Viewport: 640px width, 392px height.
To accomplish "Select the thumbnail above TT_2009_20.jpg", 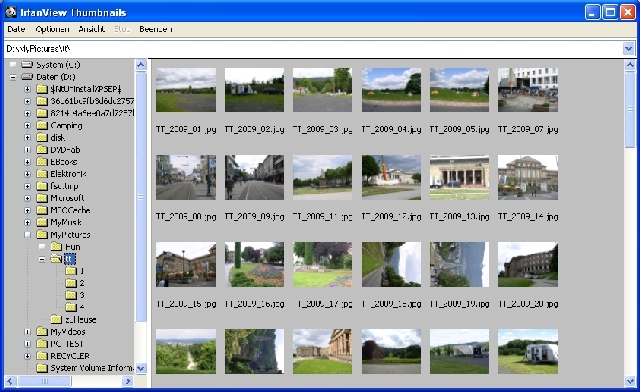I will [528, 265].
